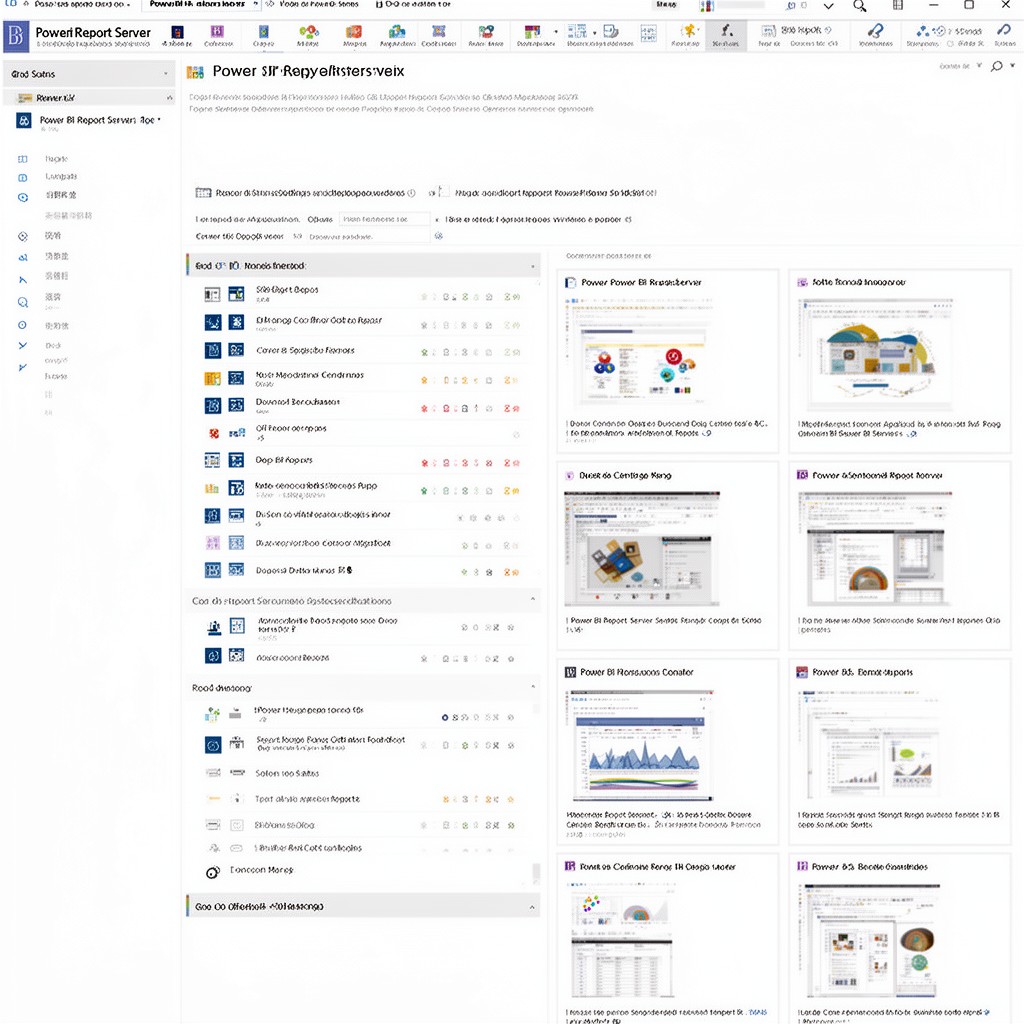The height and width of the screenshot is (1024, 1024).
Task: Open the small arrow next to page search
Action: coord(1012,65)
